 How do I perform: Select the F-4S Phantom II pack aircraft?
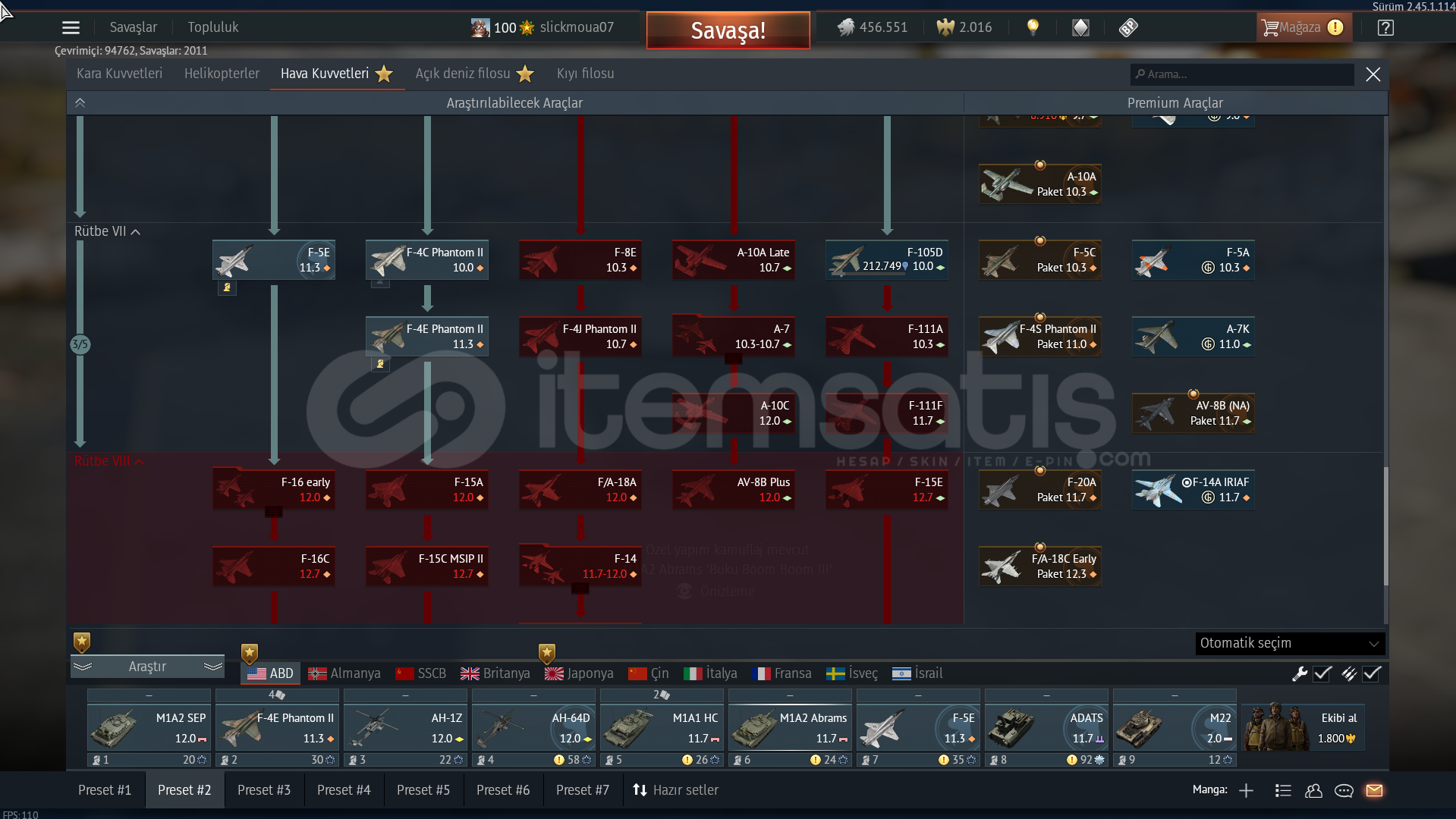click(x=1040, y=337)
